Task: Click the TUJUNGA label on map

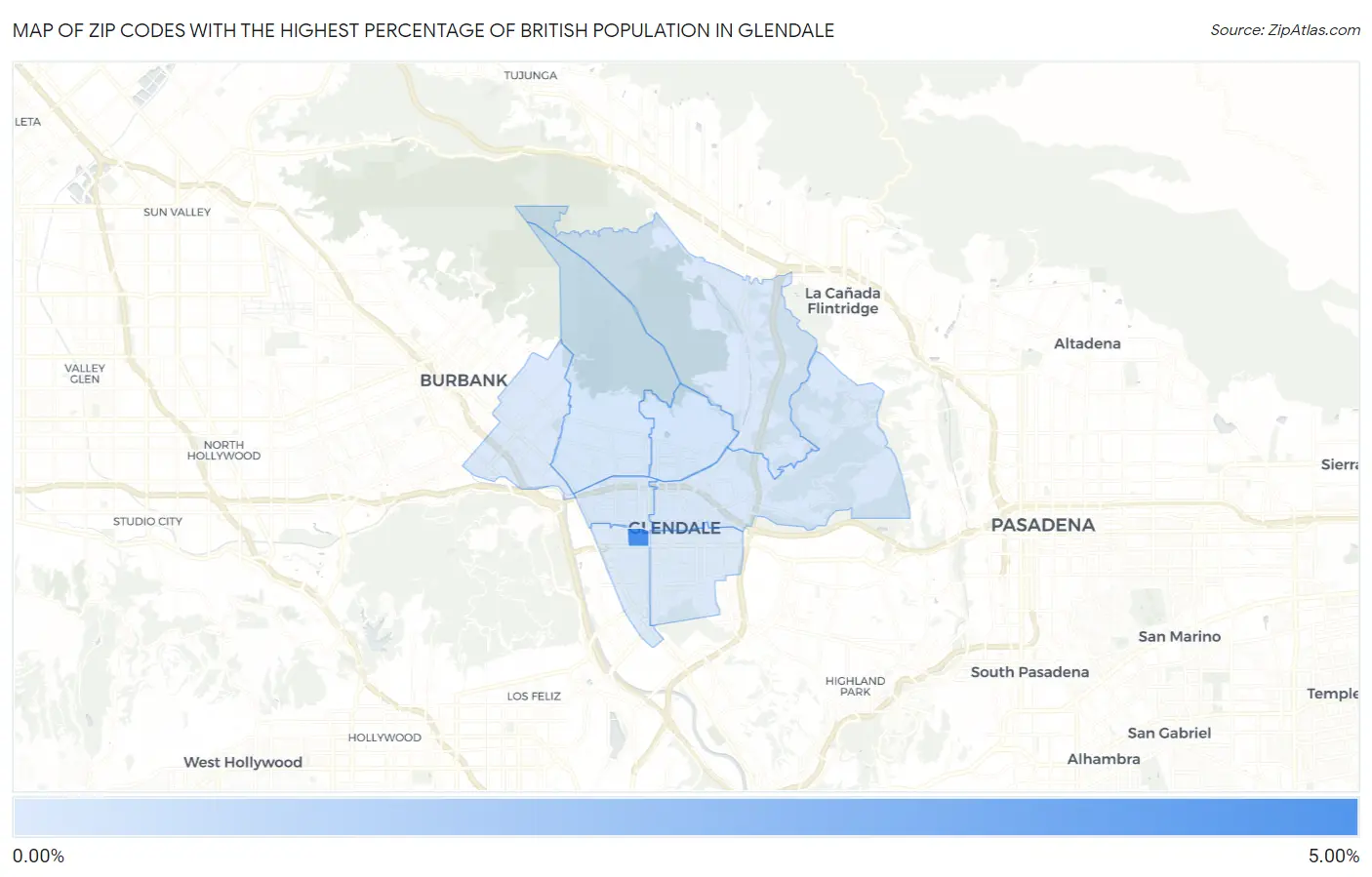Action: point(531,75)
